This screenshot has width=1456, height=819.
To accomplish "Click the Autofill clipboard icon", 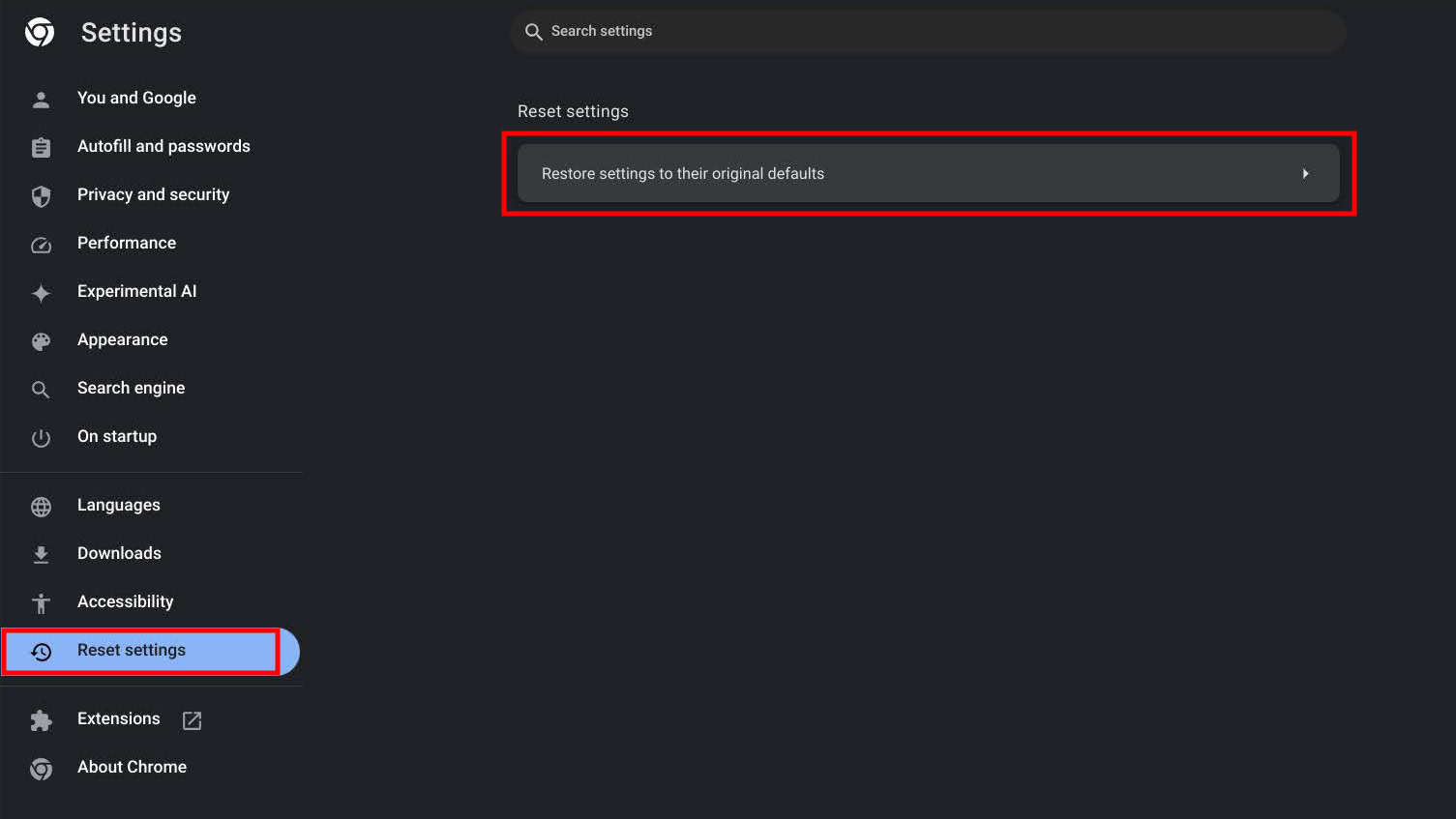I will [x=41, y=147].
